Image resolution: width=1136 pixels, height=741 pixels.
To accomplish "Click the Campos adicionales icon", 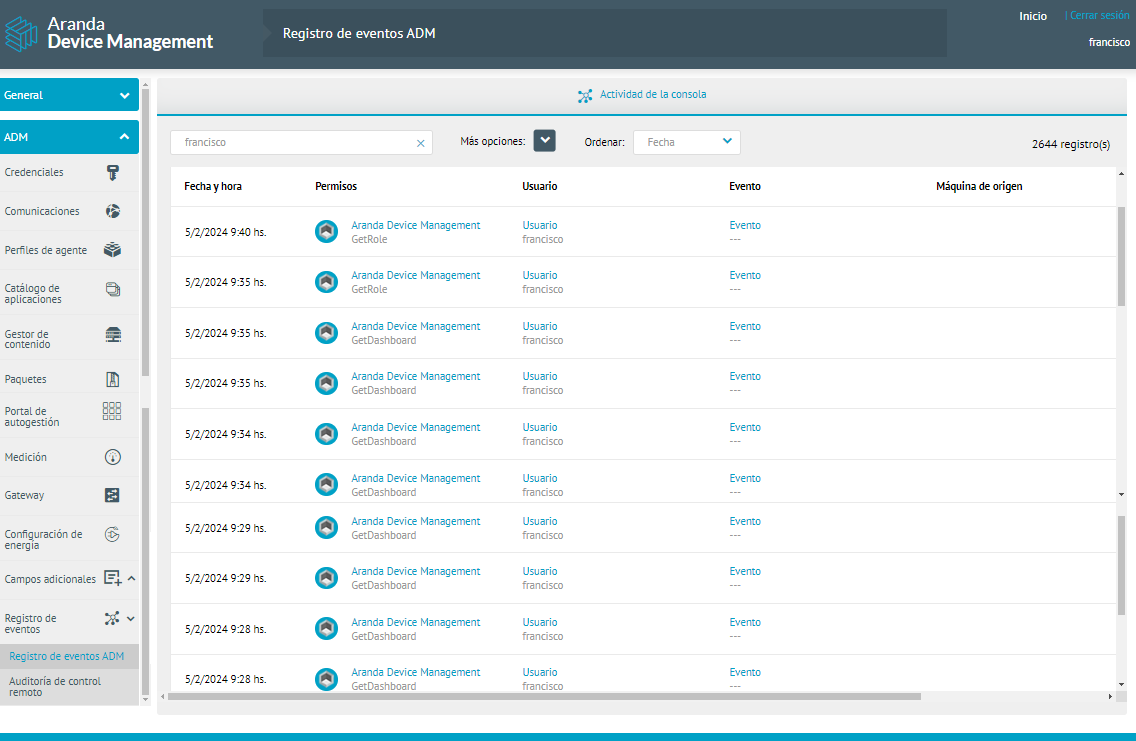I will (112, 578).
